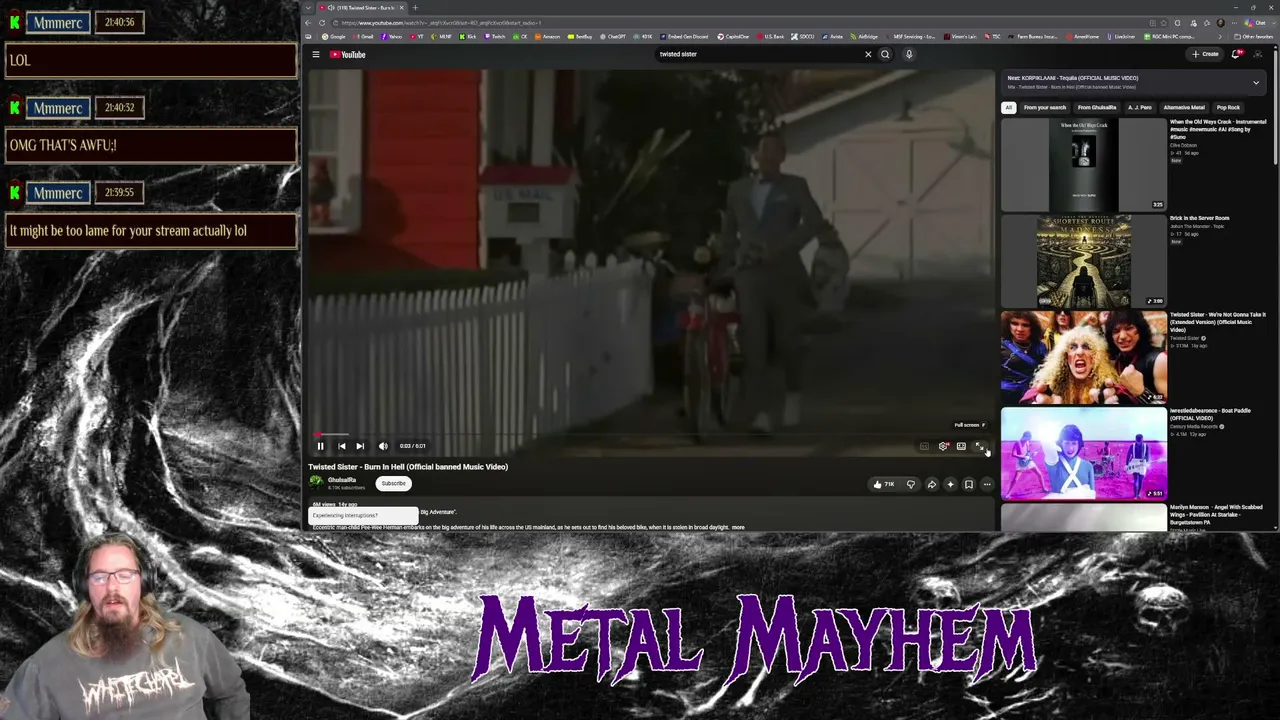1280x720 pixels.
Task: Share the video via share arrow
Action: tap(931, 485)
